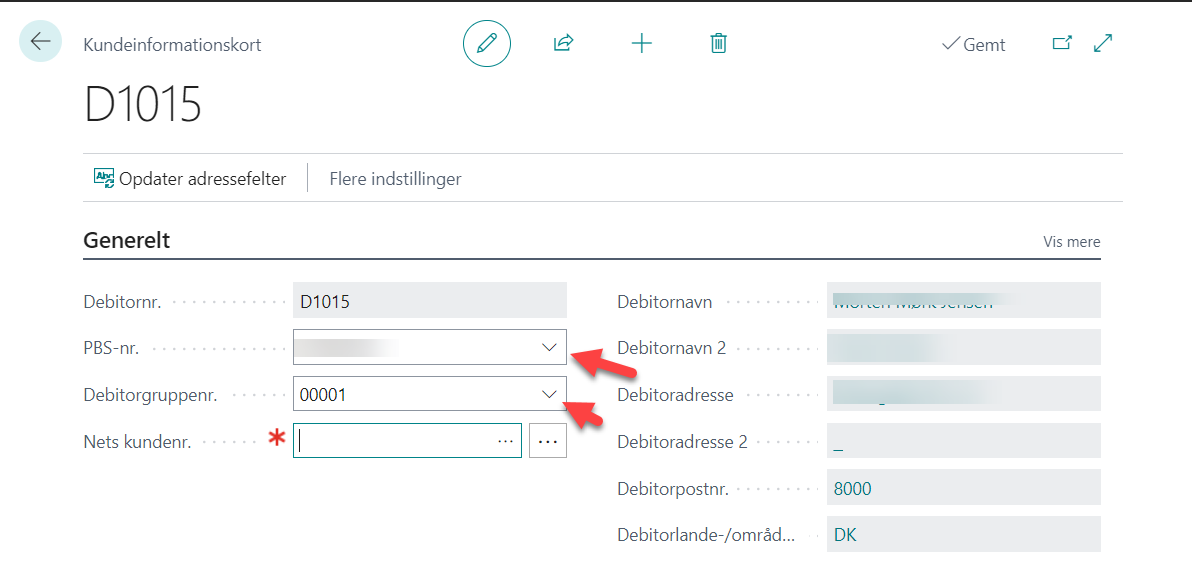
Task: Click the Debitorlande value DK
Action: (845, 535)
